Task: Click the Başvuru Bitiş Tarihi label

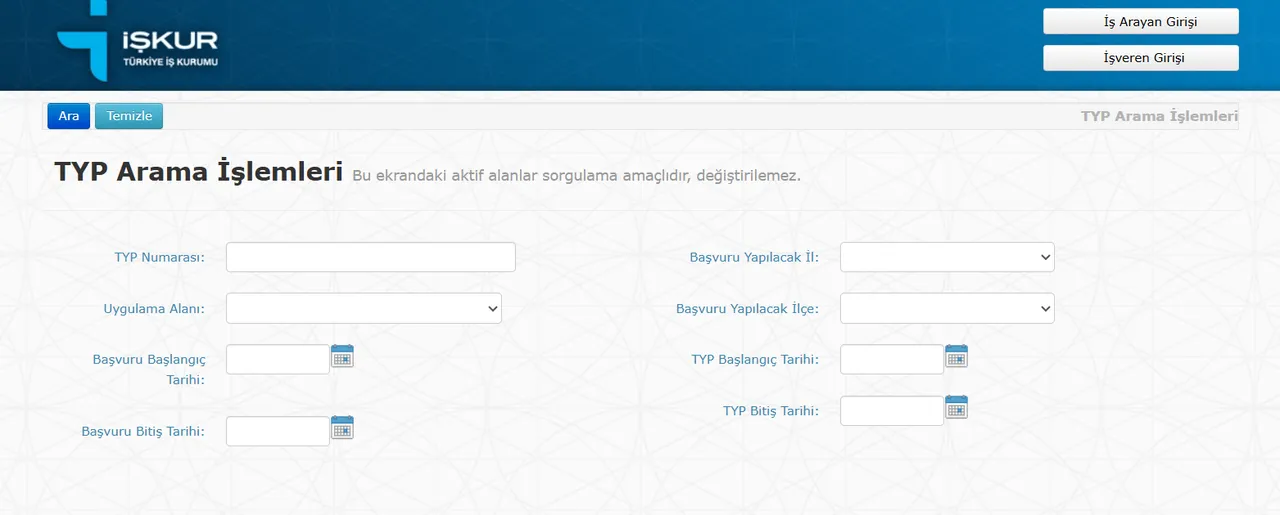Action: point(143,431)
